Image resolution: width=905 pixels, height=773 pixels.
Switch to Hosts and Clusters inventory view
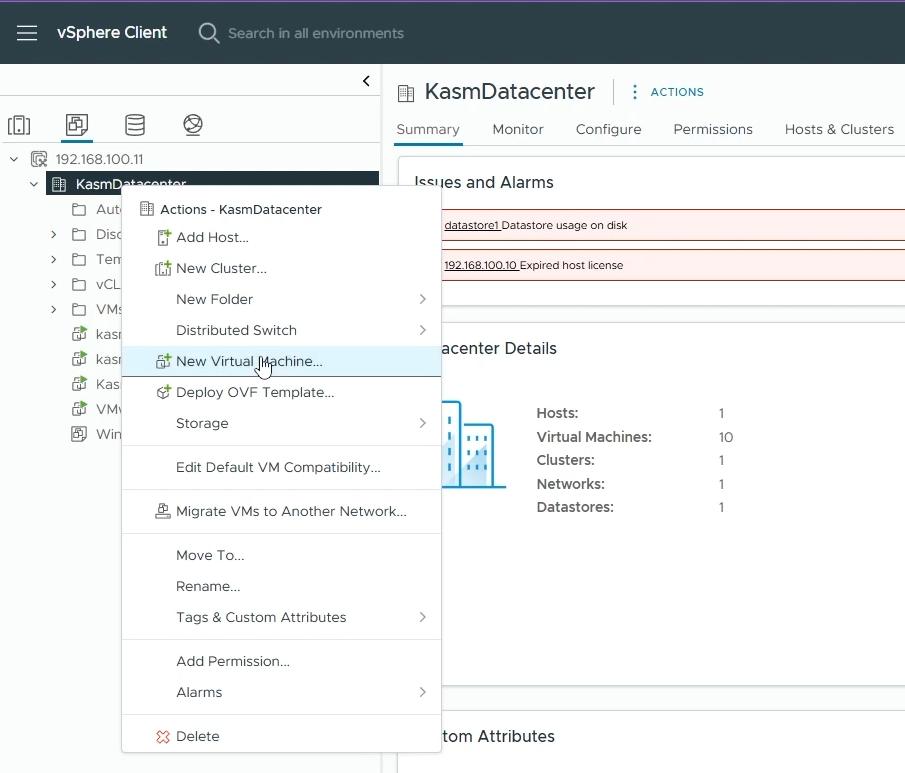point(19,125)
